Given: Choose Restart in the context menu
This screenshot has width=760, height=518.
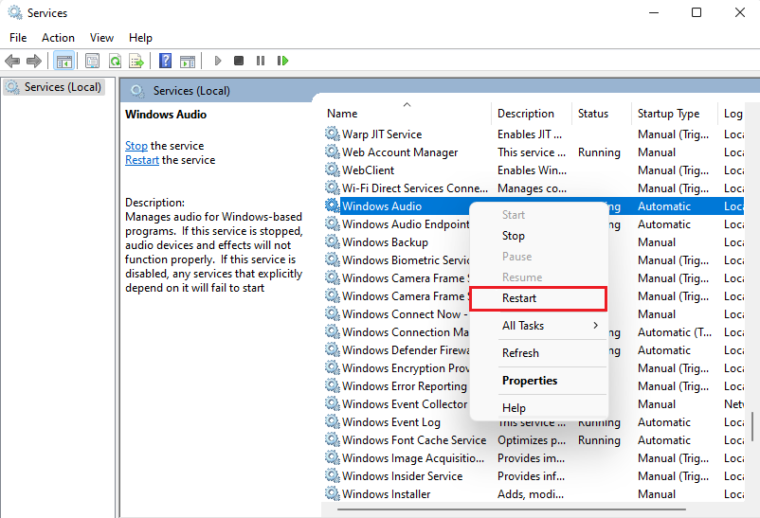Looking at the screenshot, I should tap(538, 298).
